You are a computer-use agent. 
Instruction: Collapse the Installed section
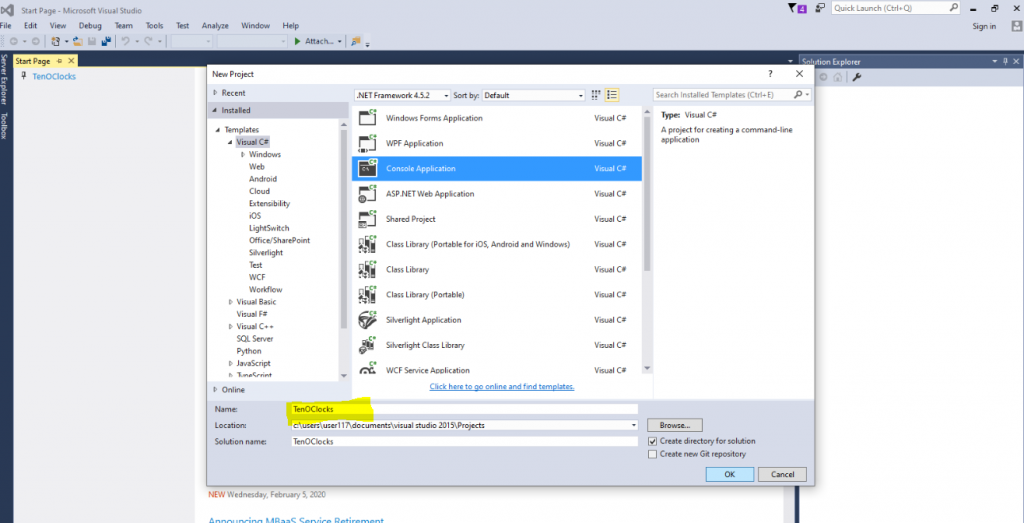tap(216, 110)
